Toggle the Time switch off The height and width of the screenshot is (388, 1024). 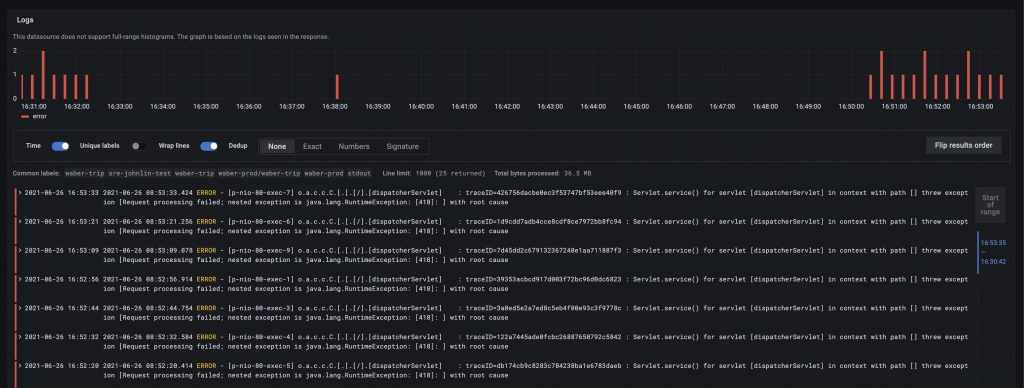pos(60,146)
